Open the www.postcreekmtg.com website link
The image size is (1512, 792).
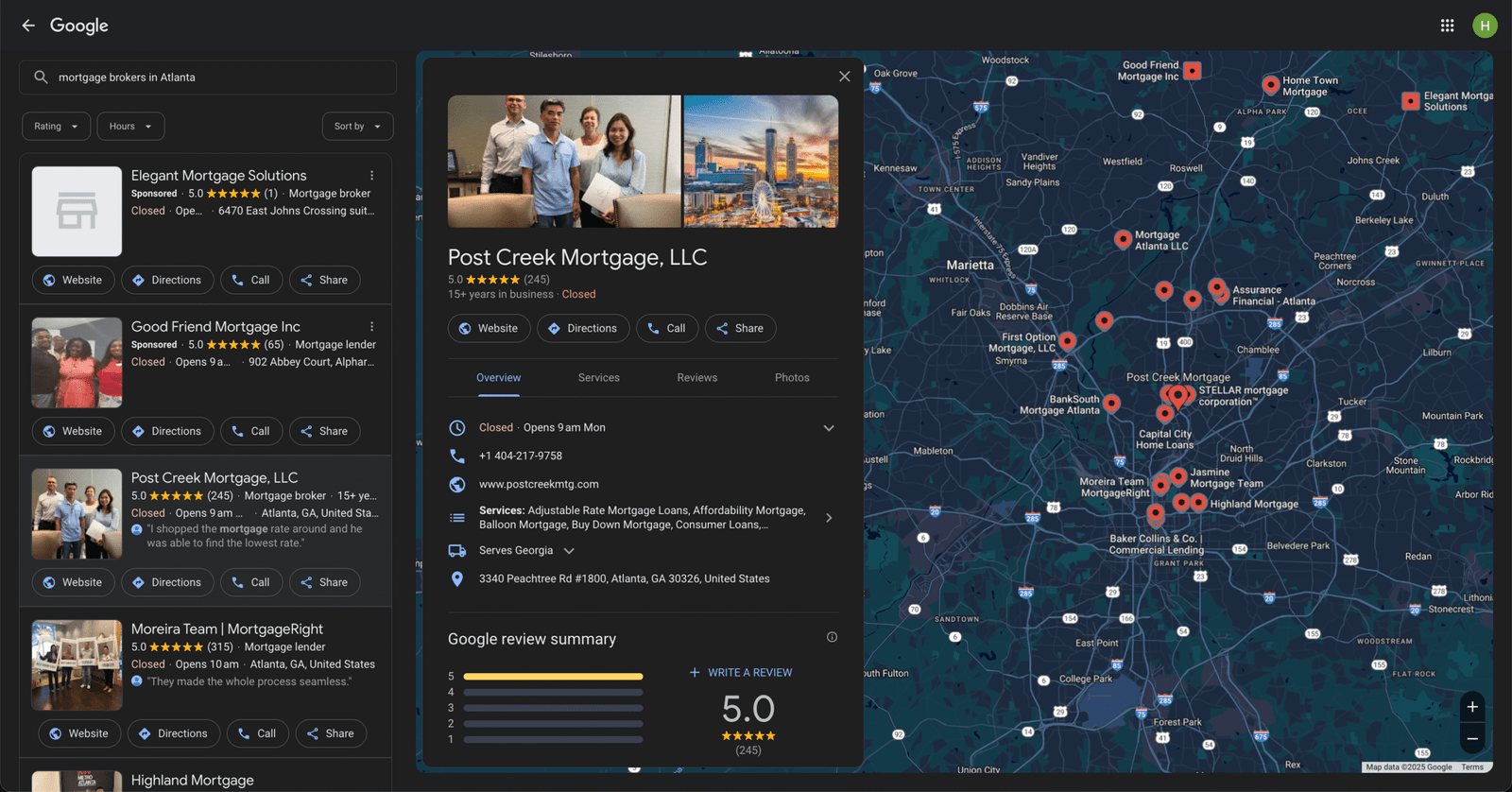point(539,484)
